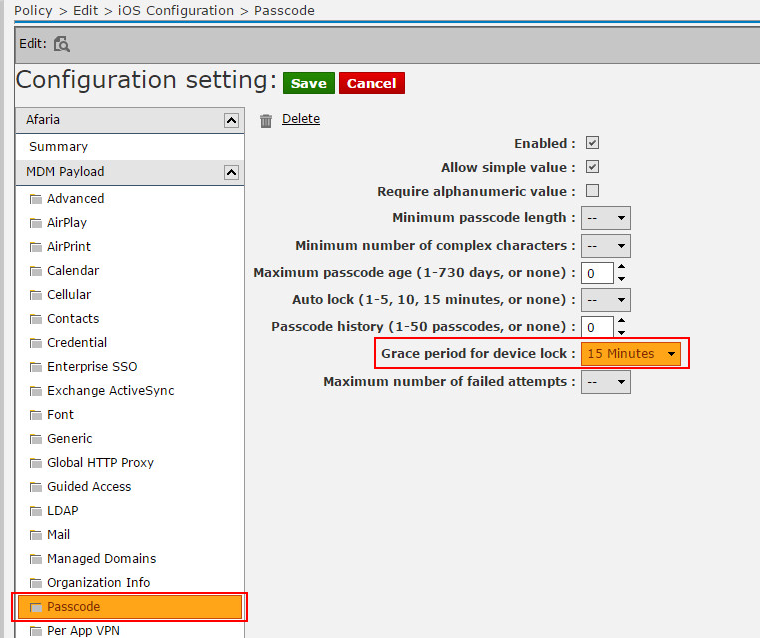Save the configuration setting
The image size is (760, 638).
(309, 83)
